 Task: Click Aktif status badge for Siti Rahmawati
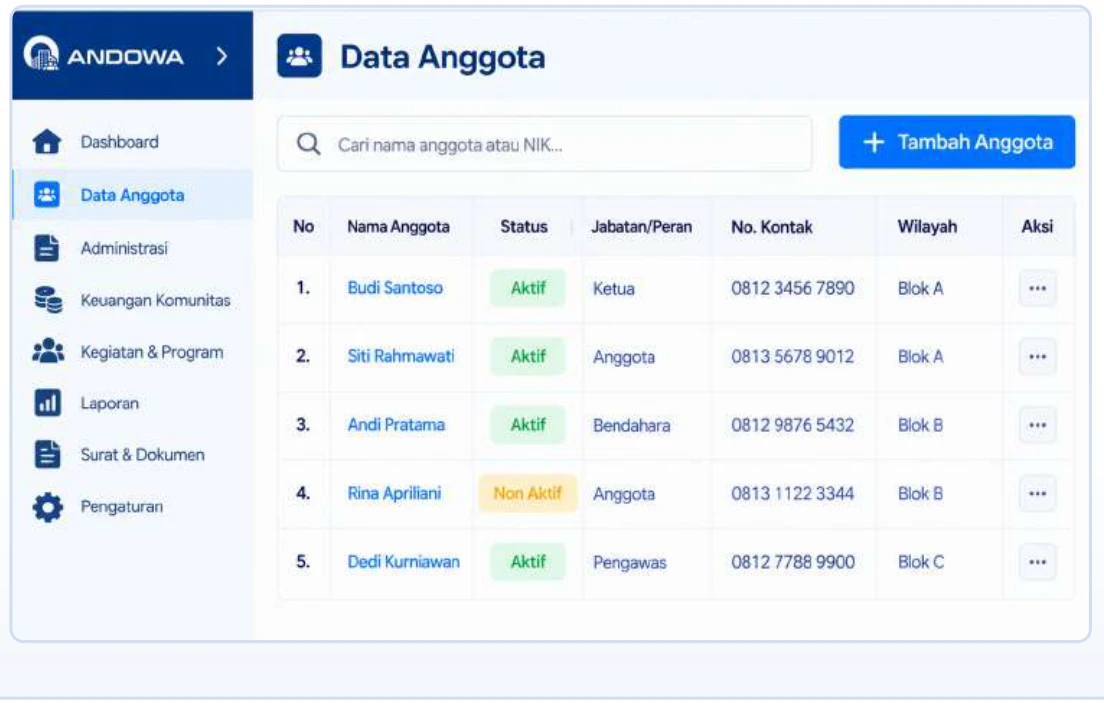[x=528, y=356]
